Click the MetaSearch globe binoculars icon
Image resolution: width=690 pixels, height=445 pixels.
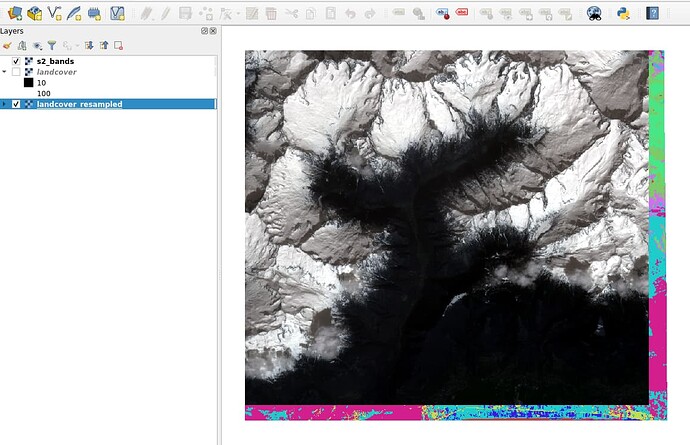coord(594,13)
